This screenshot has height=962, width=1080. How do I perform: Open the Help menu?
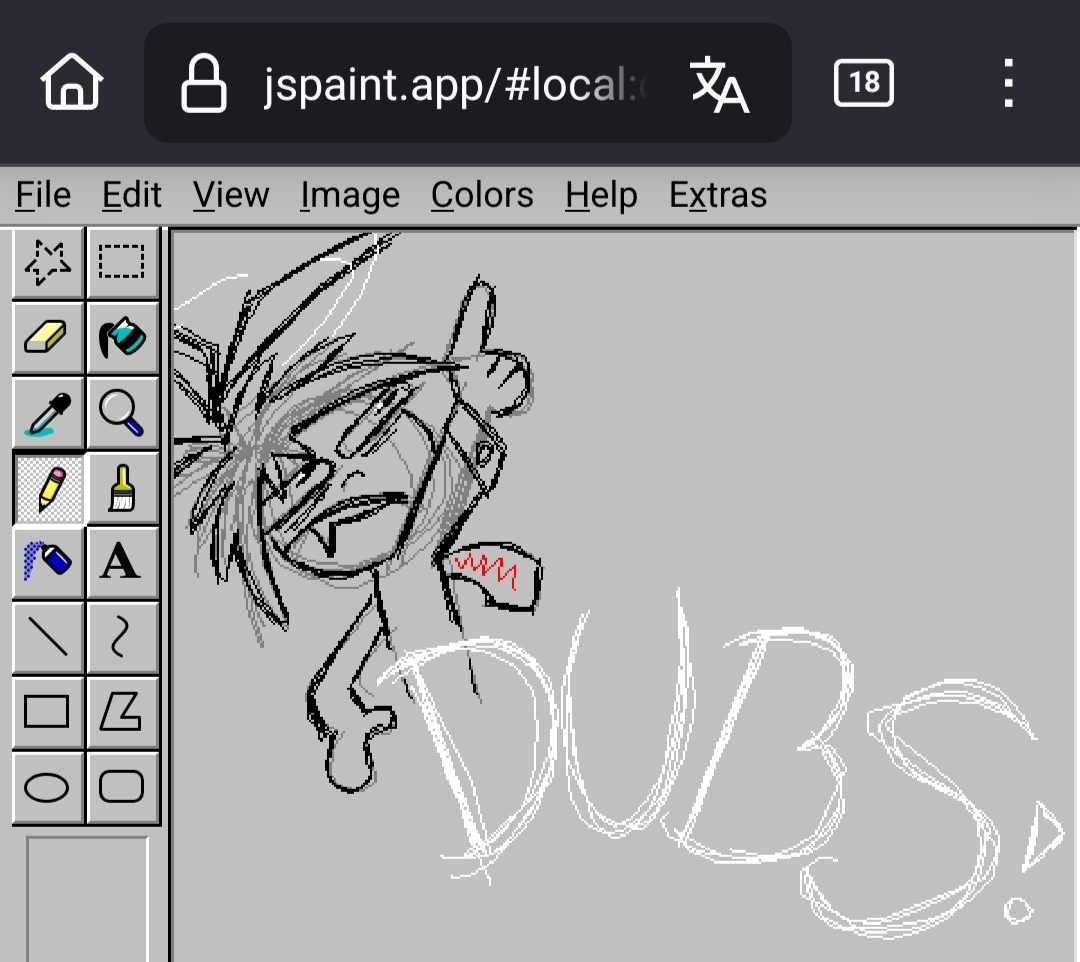tap(601, 195)
